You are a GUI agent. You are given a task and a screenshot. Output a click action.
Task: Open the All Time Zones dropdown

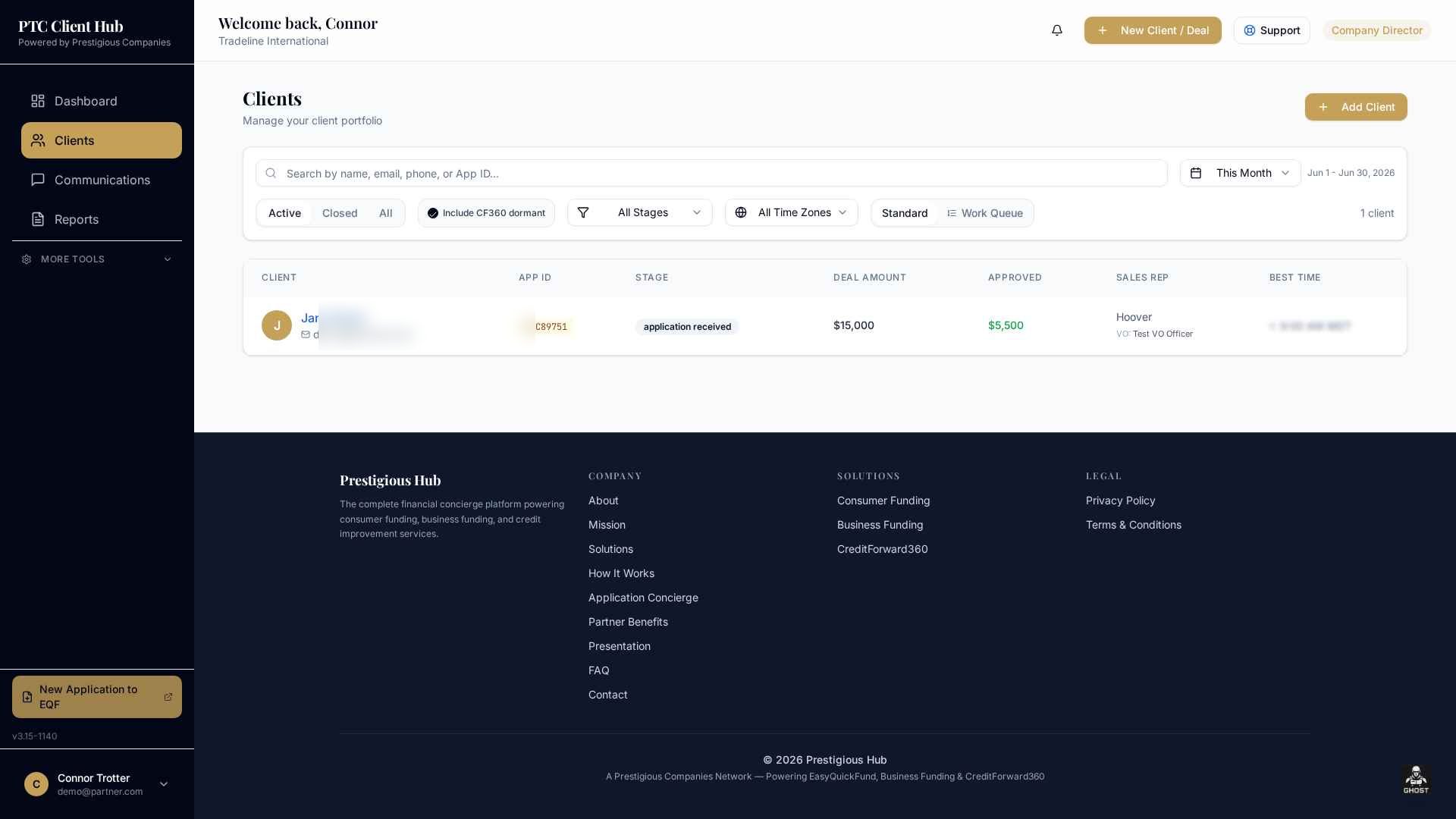792,212
